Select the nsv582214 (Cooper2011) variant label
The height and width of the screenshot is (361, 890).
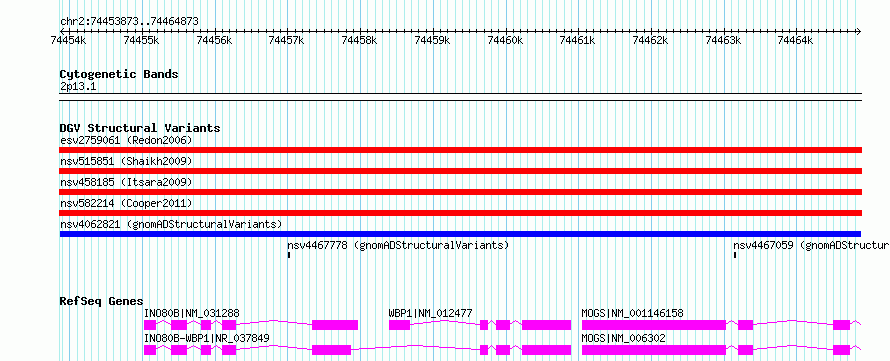(x=126, y=203)
